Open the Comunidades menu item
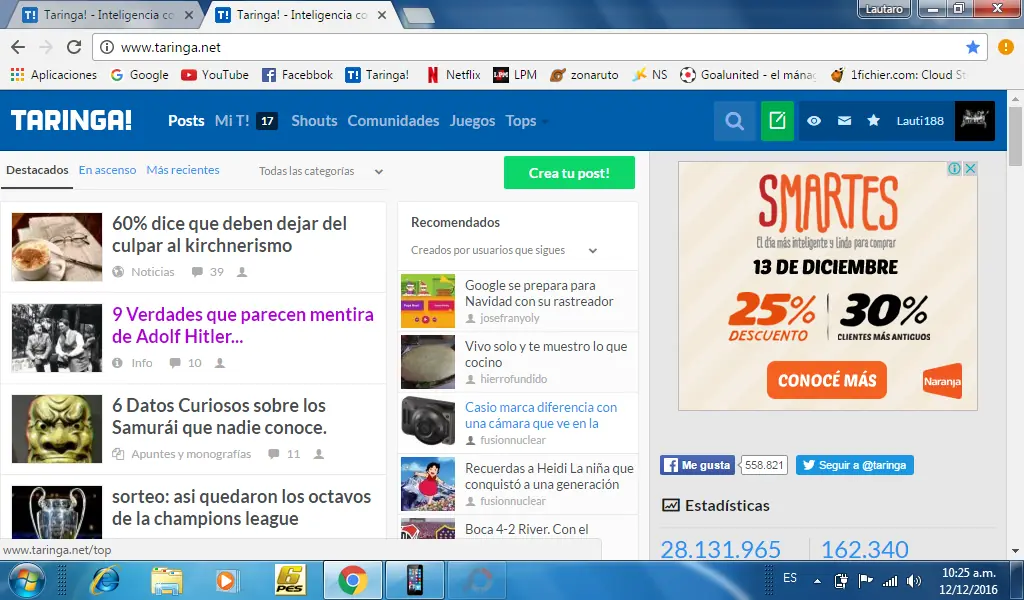 393,121
